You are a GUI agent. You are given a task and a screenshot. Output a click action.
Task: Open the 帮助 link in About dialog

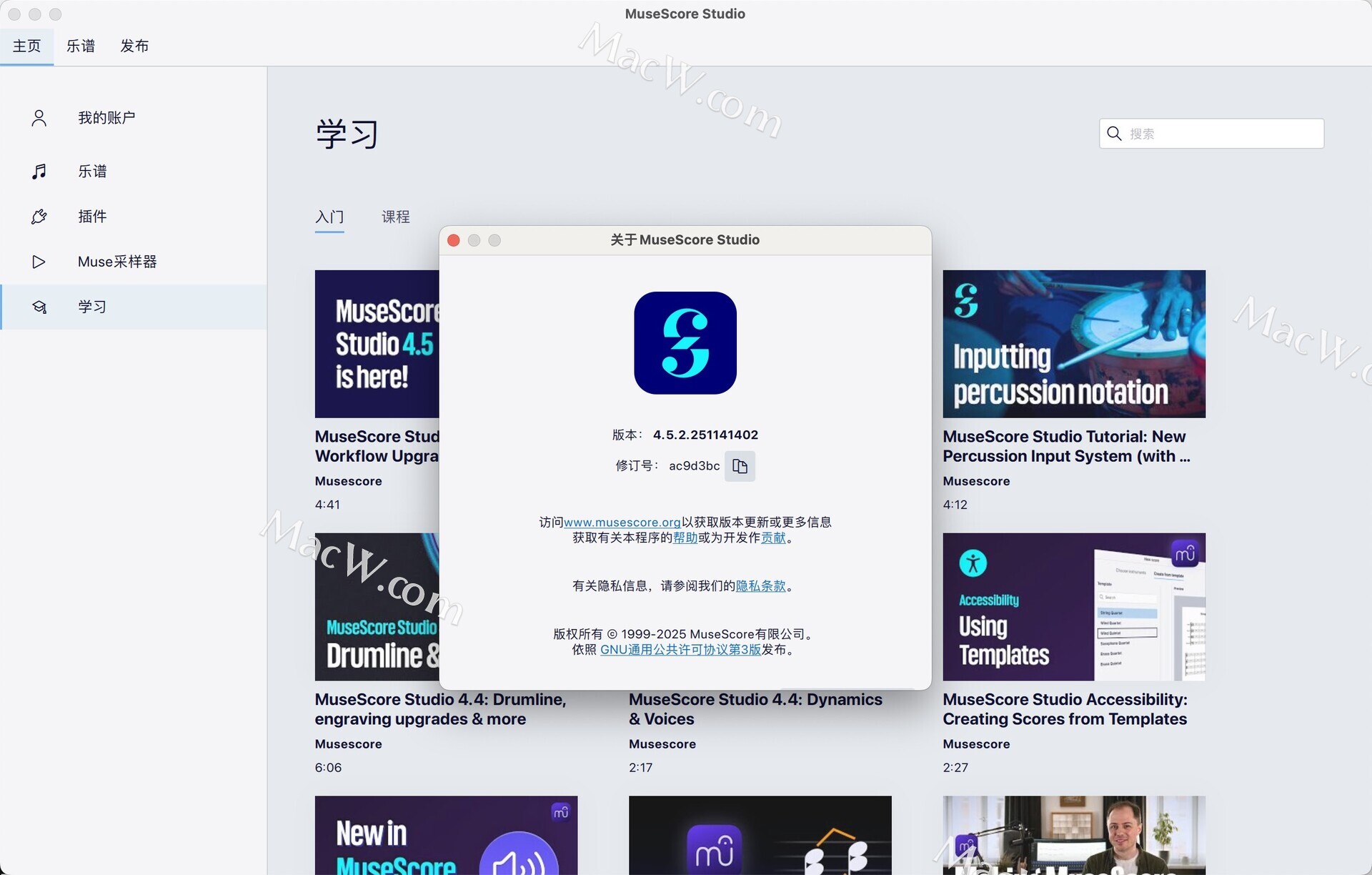click(x=685, y=538)
